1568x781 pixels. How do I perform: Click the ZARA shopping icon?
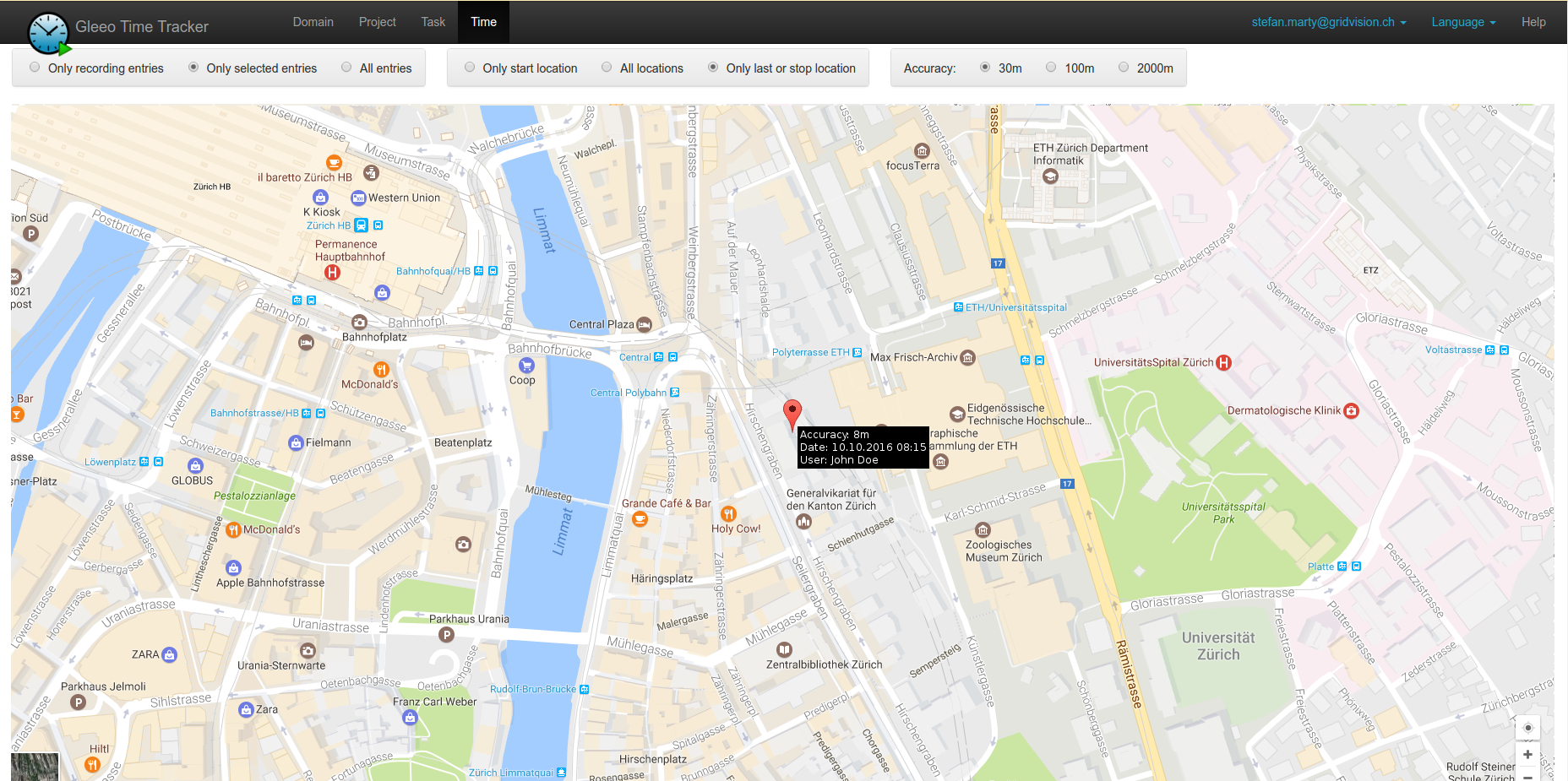coord(169,654)
